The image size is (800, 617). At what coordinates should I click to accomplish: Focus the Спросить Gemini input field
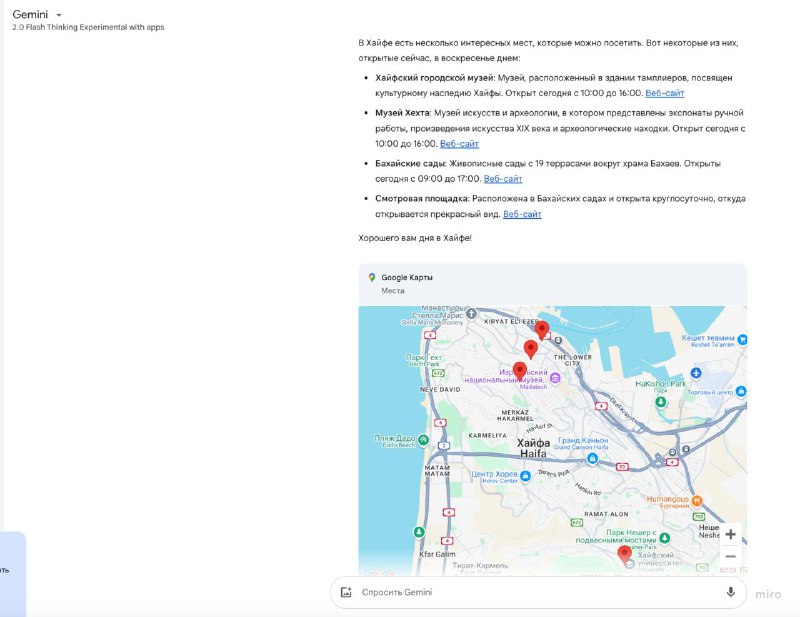pyautogui.click(x=538, y=592)
